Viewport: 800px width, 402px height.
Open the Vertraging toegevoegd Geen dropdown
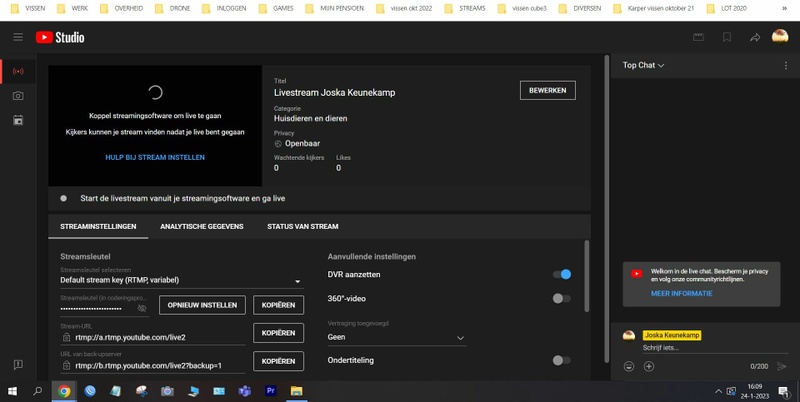[x=396, y=337]
